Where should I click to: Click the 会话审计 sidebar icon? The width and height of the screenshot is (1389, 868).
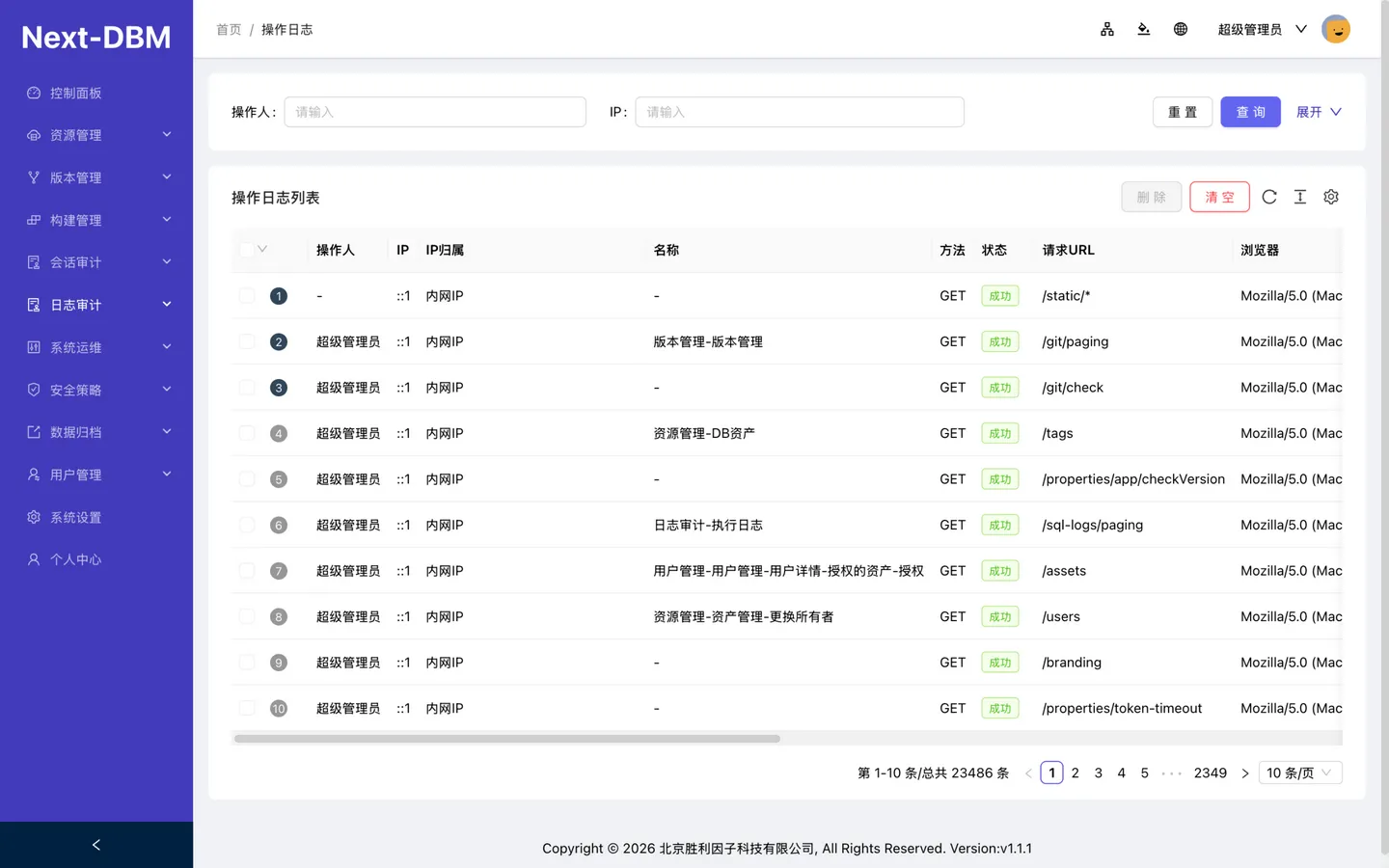(34, 262)
